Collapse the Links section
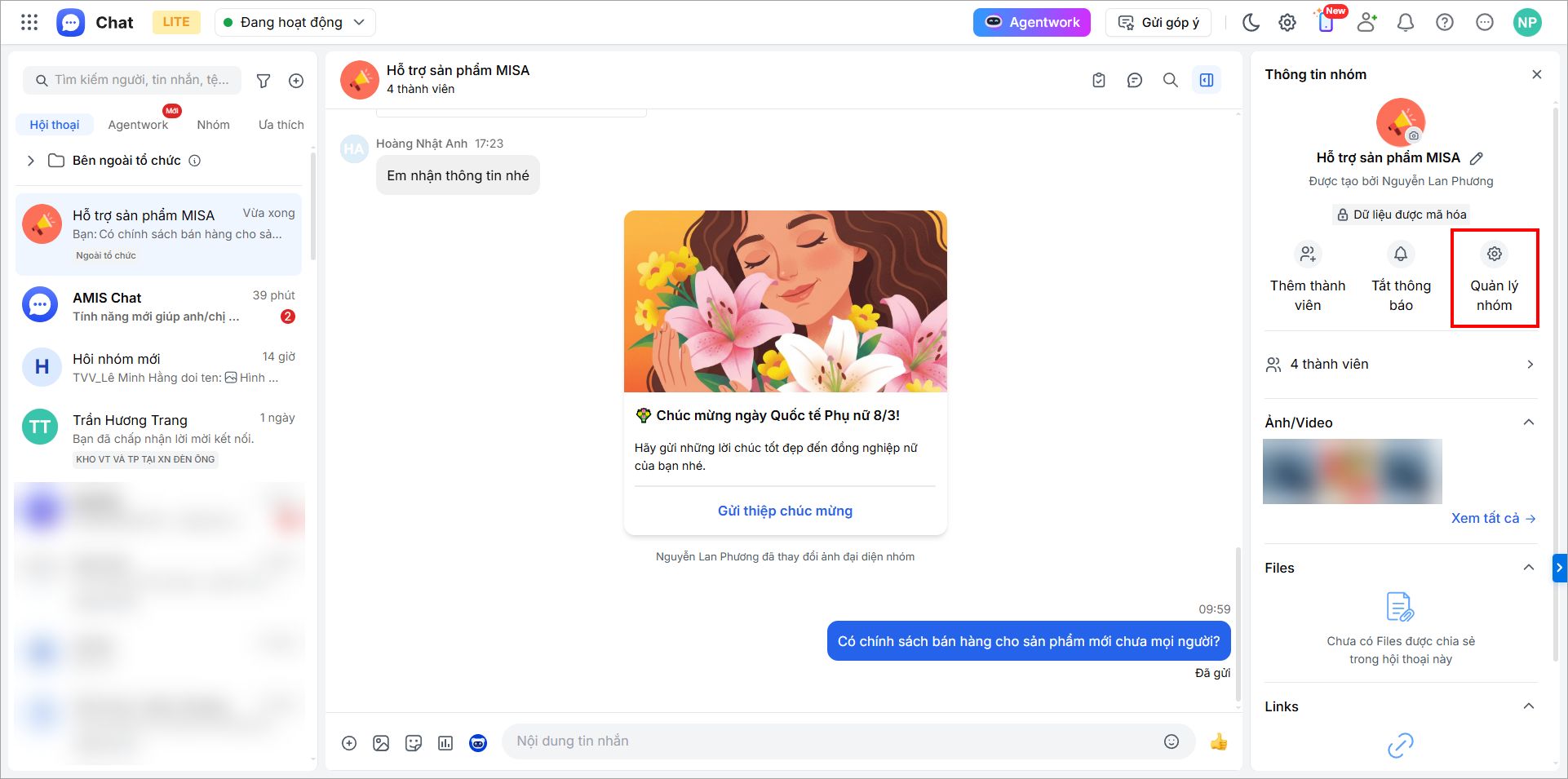The height and width of the screenshot is (779, 1568). pyautogui.click(x=1529, y=706)
